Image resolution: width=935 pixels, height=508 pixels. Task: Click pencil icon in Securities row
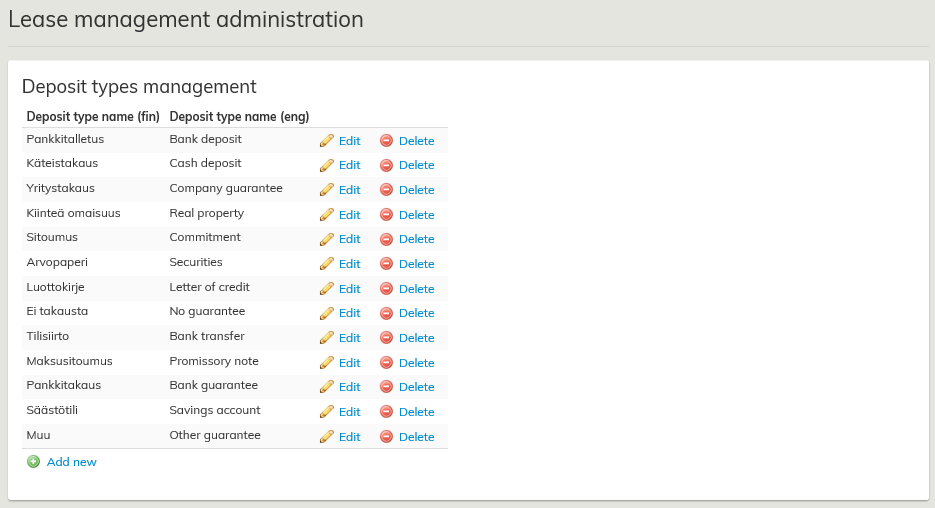click(x=326, y=264)
